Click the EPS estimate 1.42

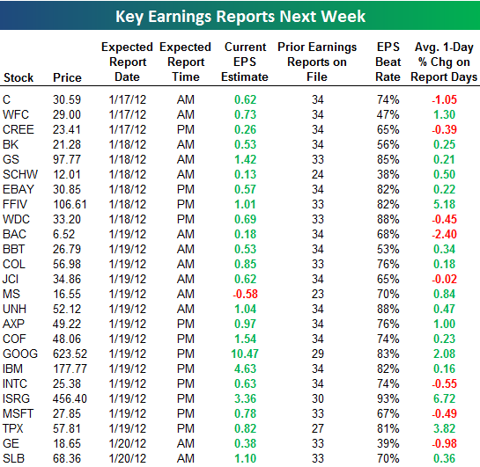tap(245, 159)
